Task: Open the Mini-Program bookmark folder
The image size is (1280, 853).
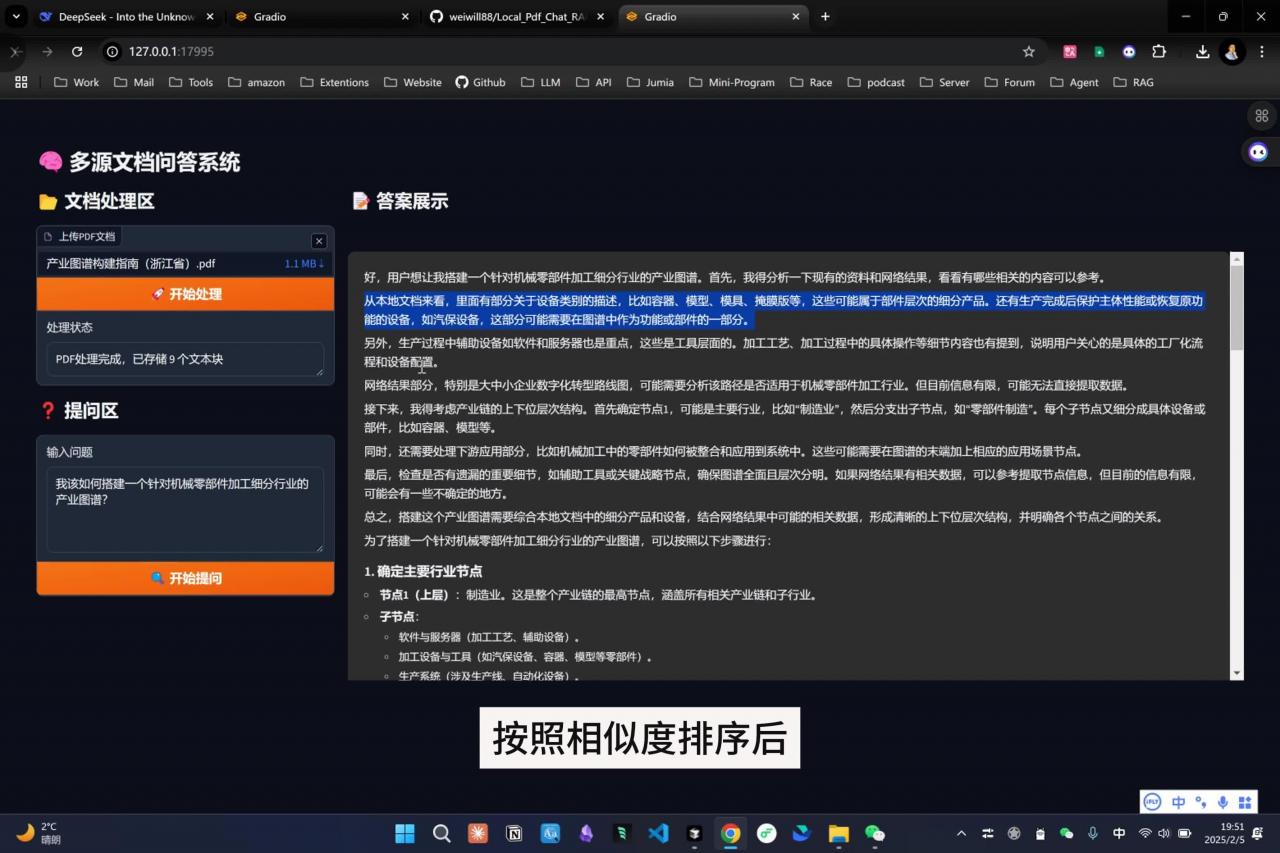Action: [x=731, y=82]
